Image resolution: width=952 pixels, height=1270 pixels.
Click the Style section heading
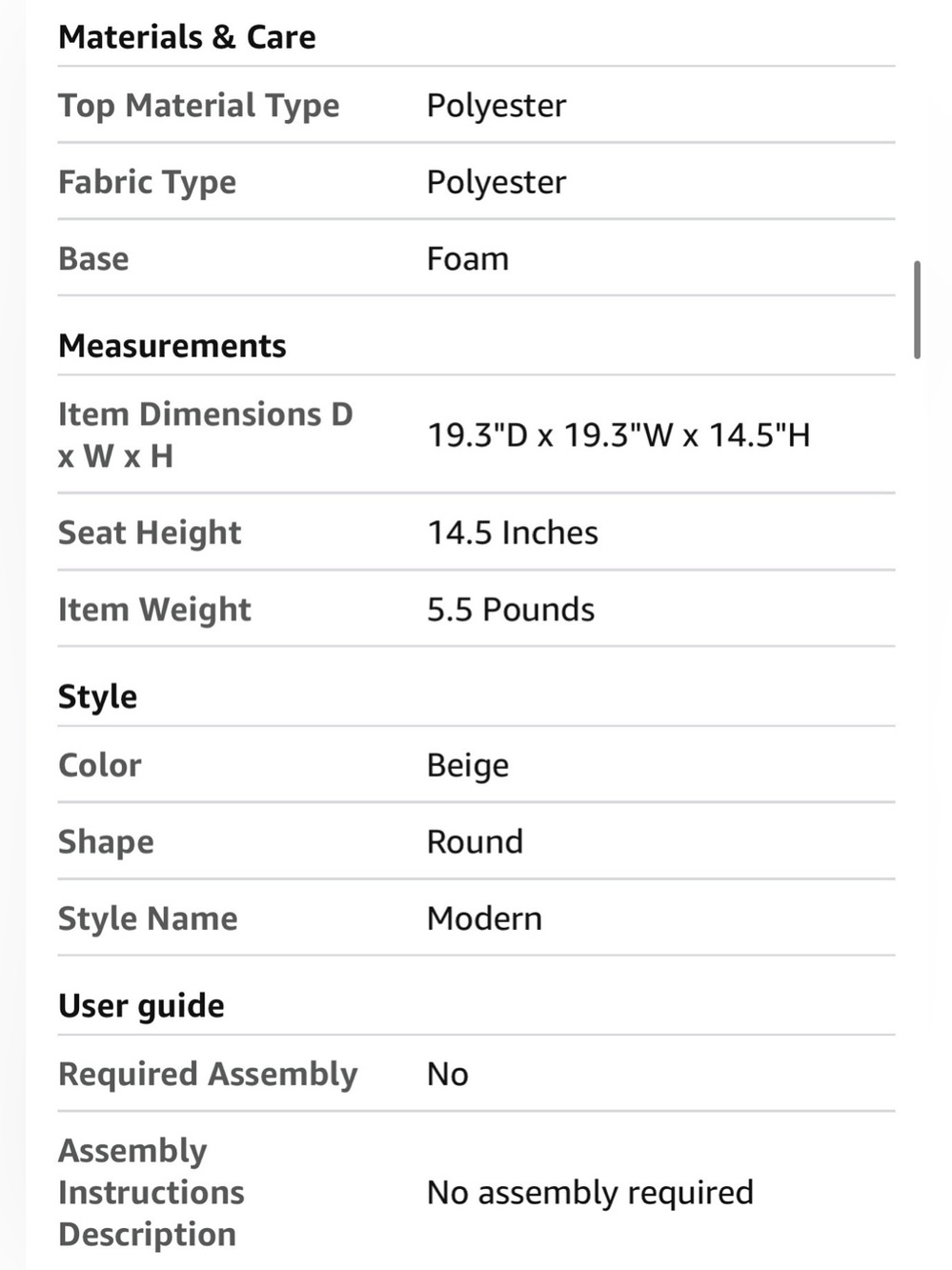pos(97,696)
